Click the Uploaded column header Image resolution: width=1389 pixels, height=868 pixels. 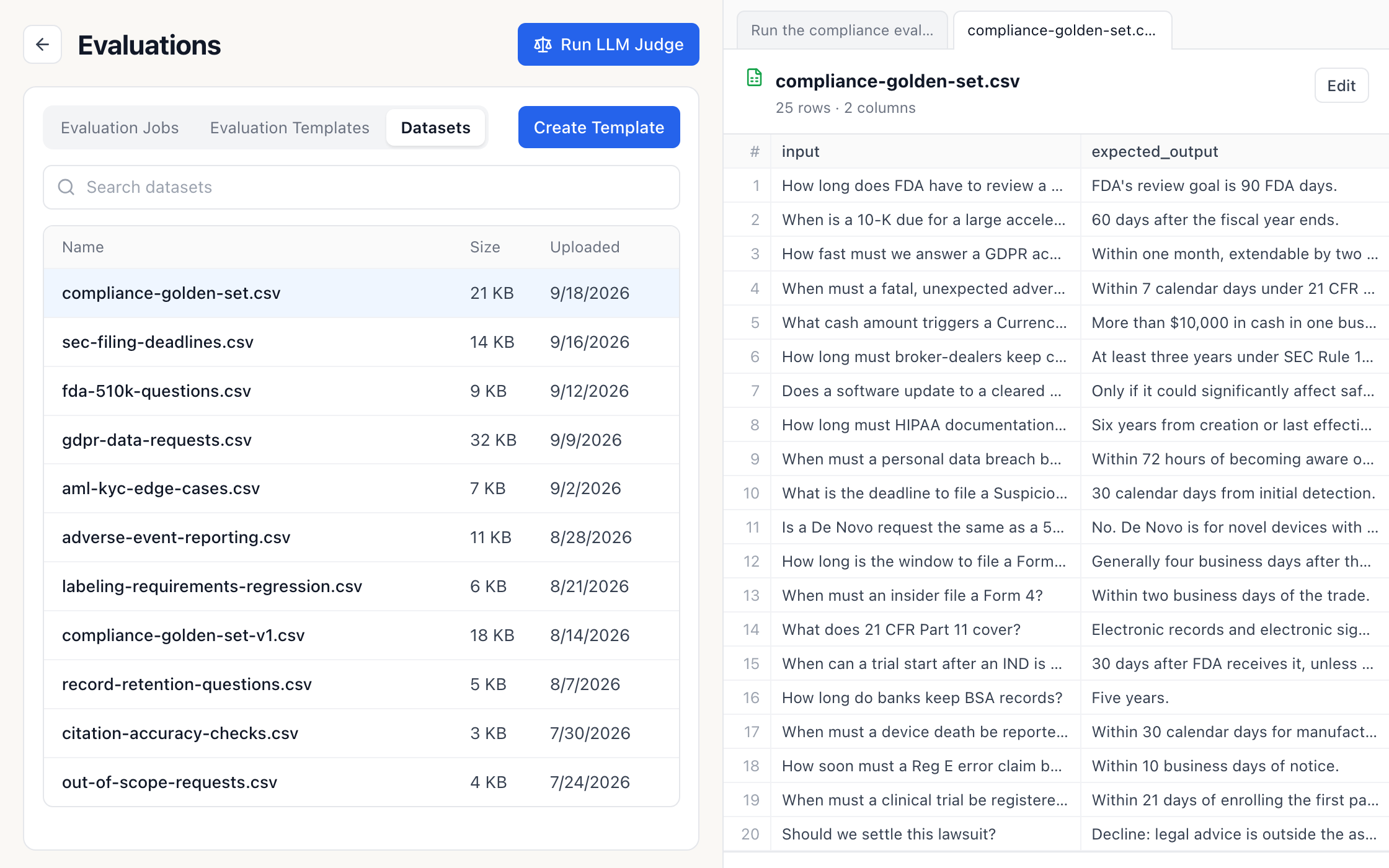point(585,247)
